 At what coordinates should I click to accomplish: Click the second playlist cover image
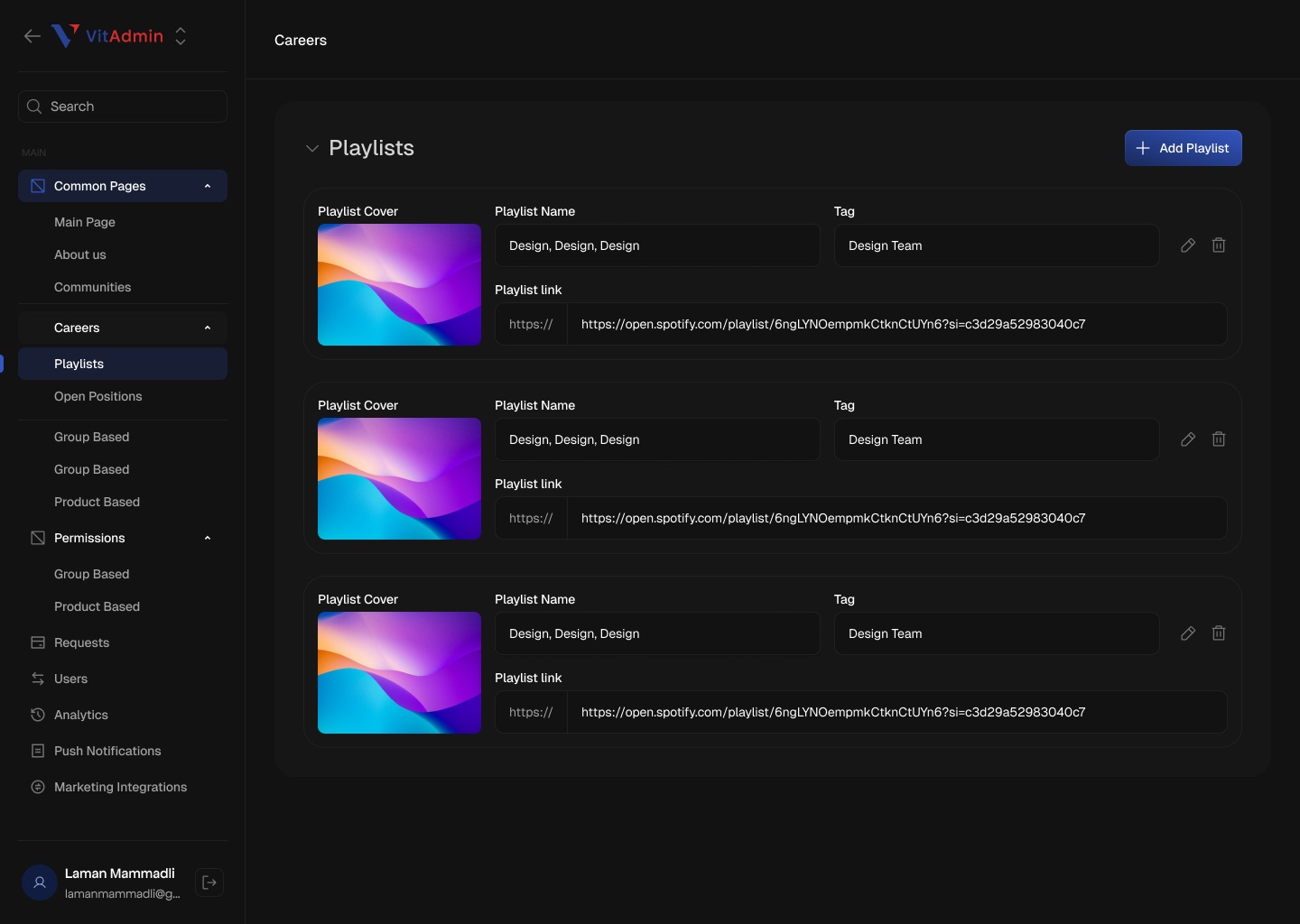click(399, 478)
